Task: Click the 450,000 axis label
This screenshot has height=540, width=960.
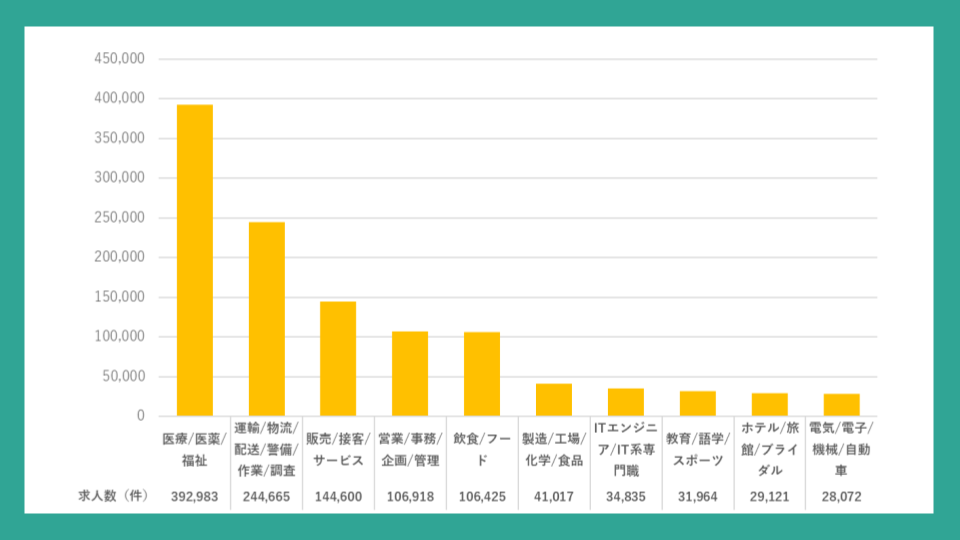Action: coord(119,59)
